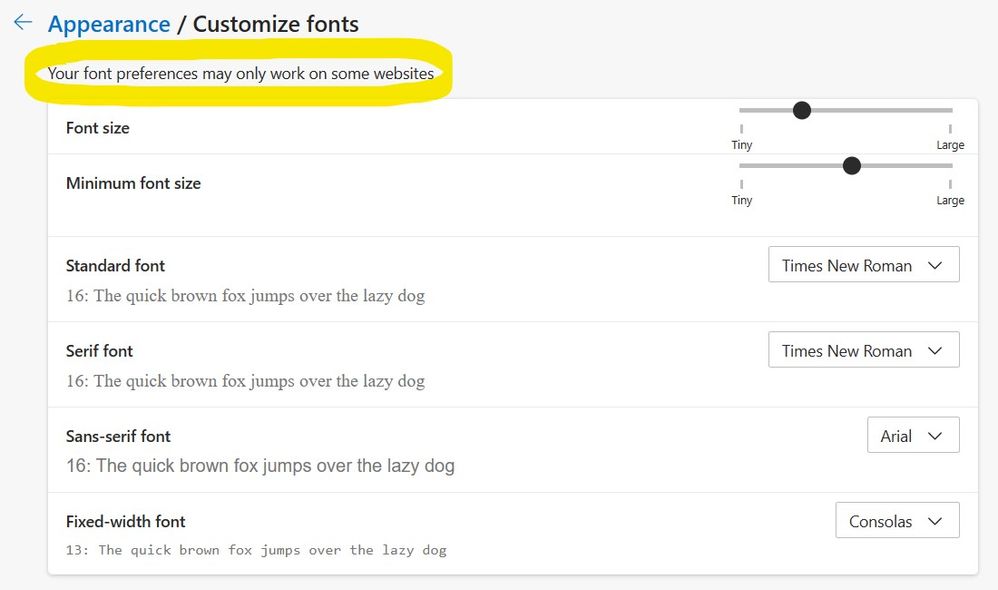
Task: Select the Font size row label
Action: pos(98,128)
